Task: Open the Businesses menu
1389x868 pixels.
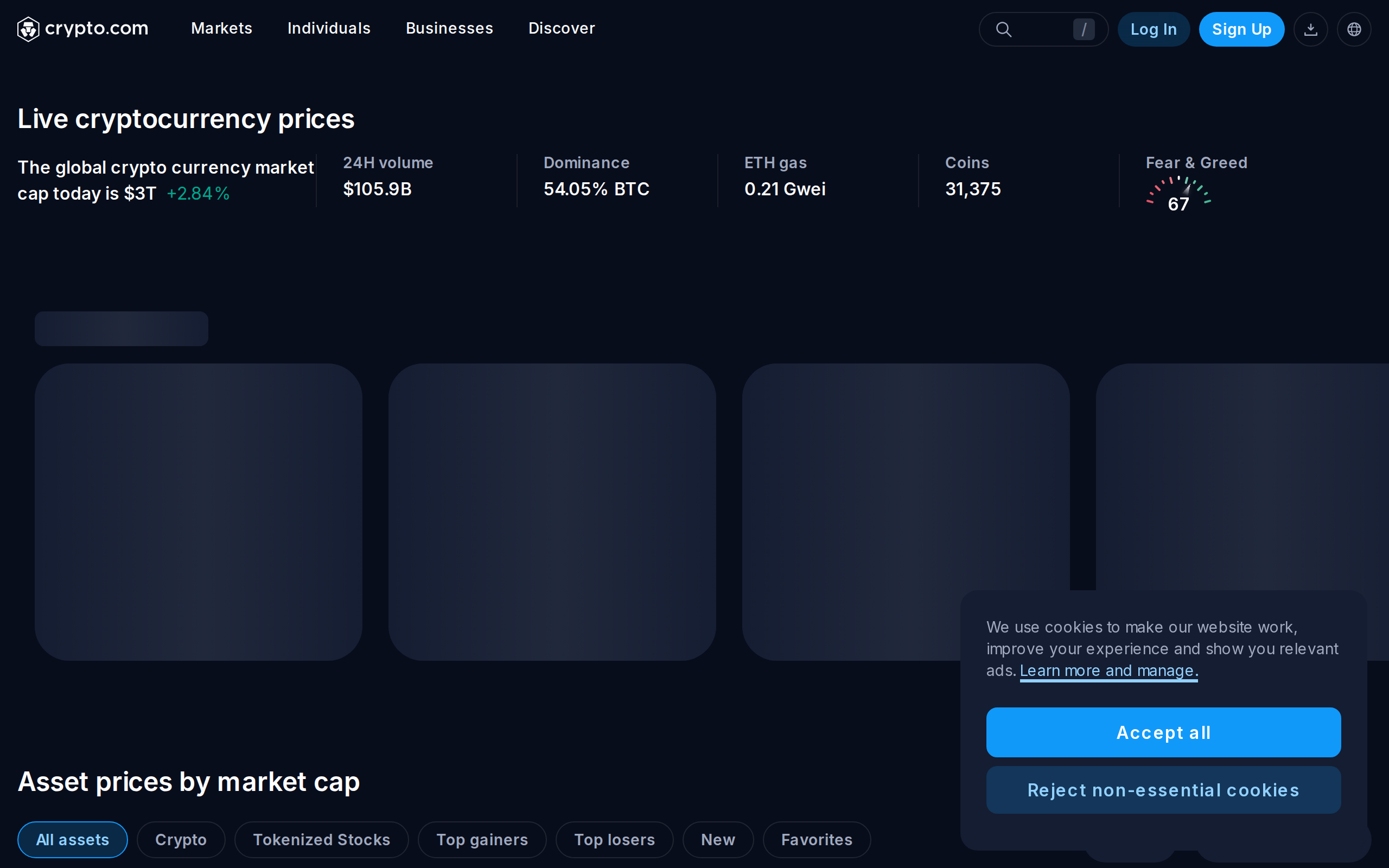Action: coord(449,28)
